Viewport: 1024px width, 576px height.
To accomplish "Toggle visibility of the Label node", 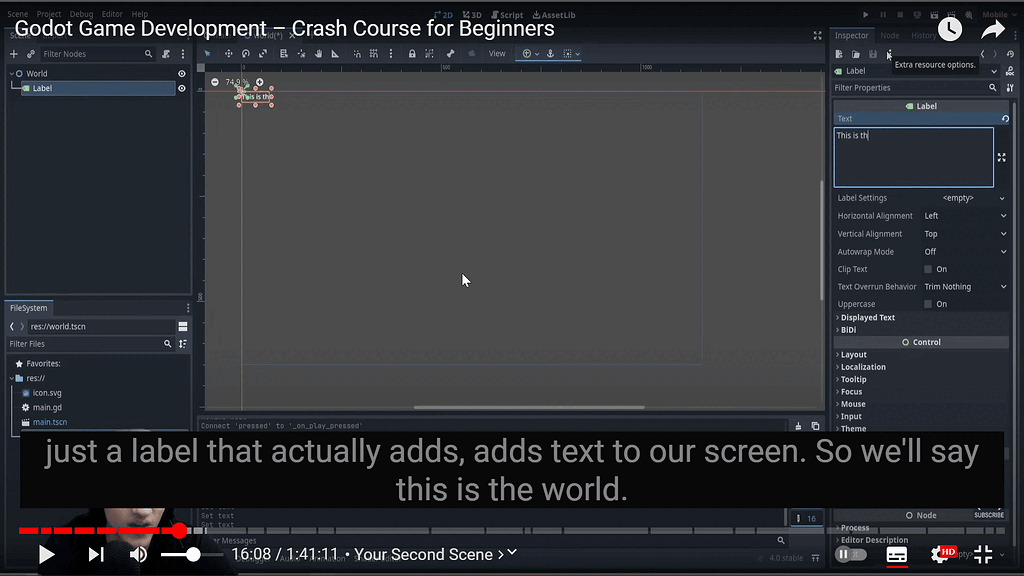I will coord(182,88).
